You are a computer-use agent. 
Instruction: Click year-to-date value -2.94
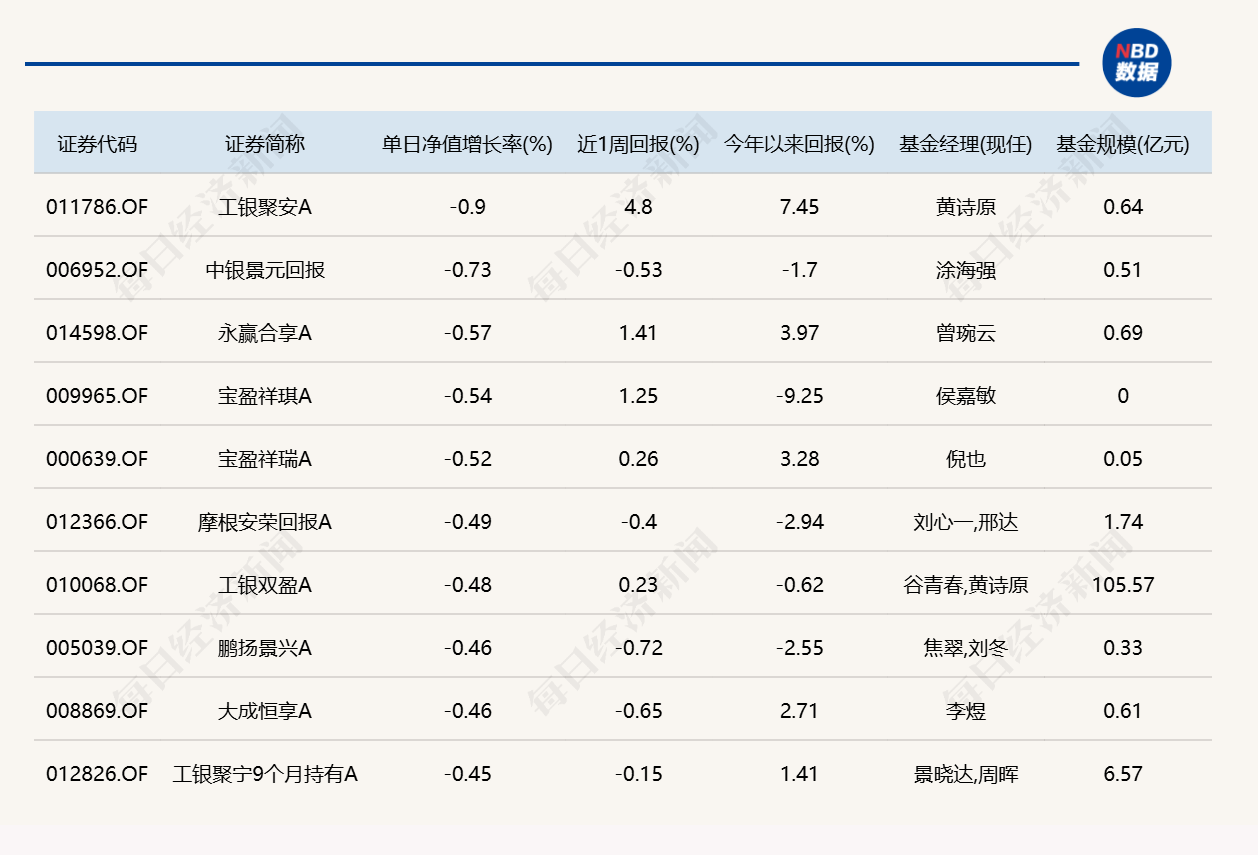coord(799,522)
